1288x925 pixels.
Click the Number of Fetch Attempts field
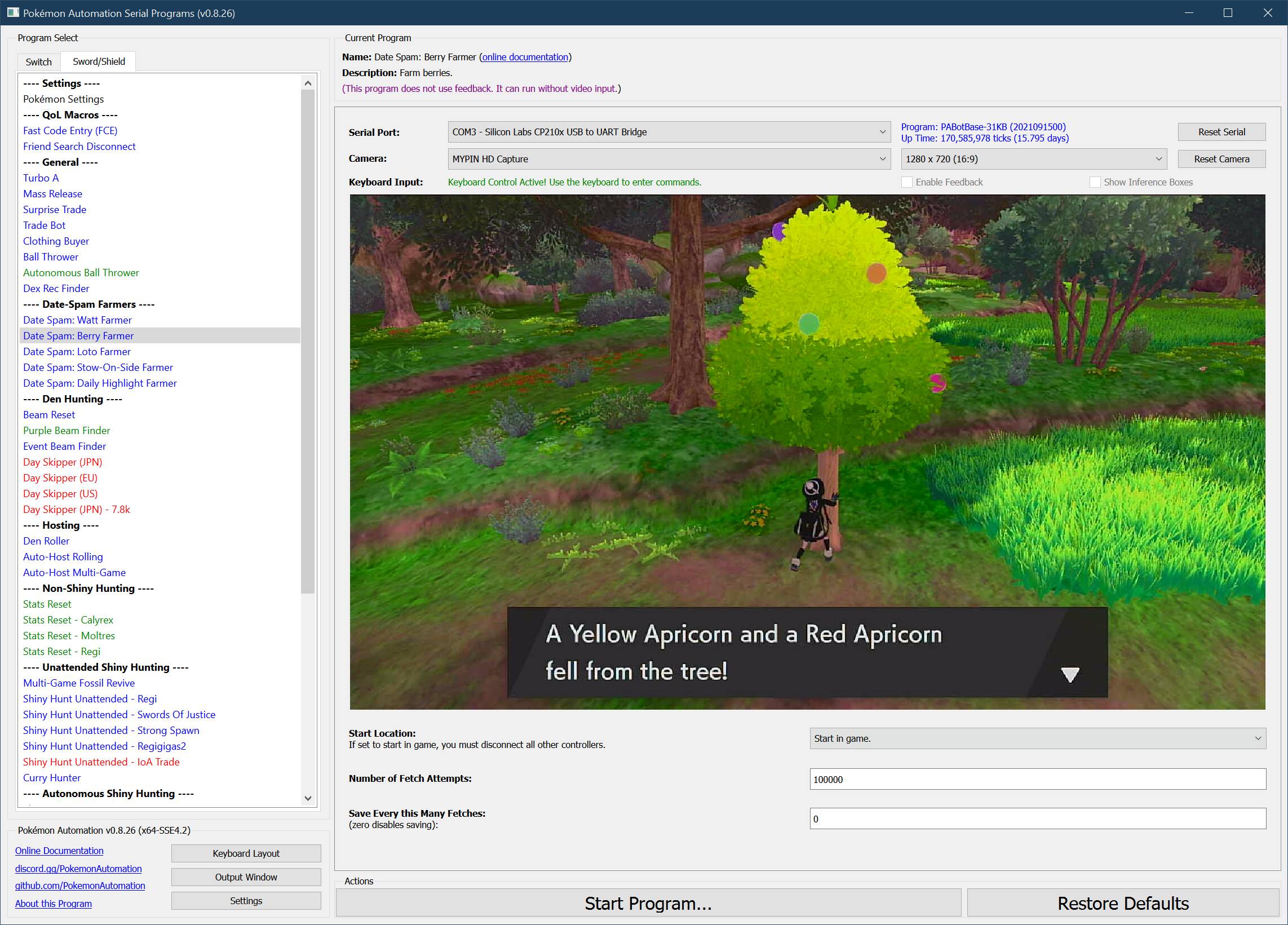[1037, 779]
